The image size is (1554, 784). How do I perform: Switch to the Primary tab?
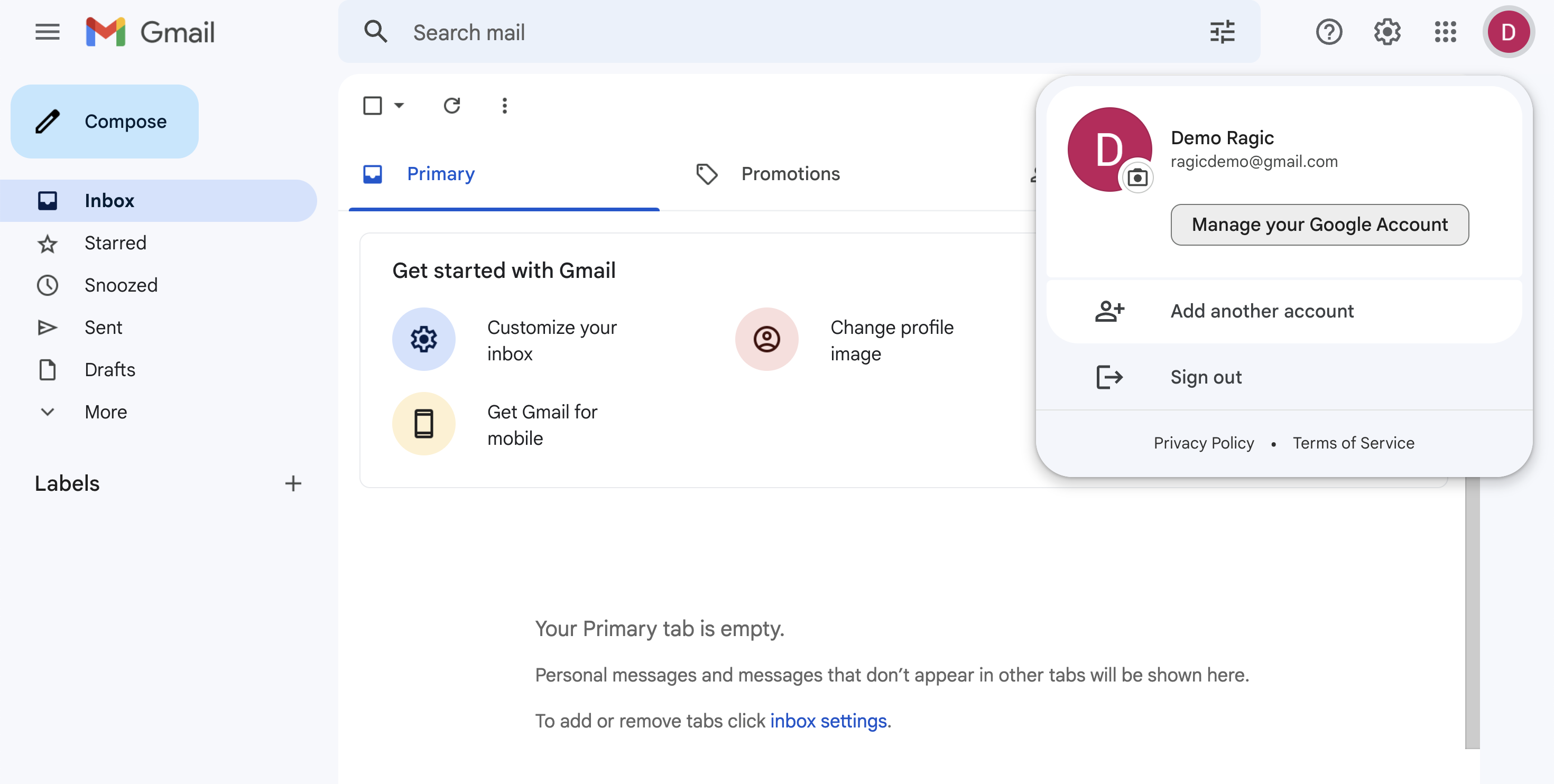[504, 174]
